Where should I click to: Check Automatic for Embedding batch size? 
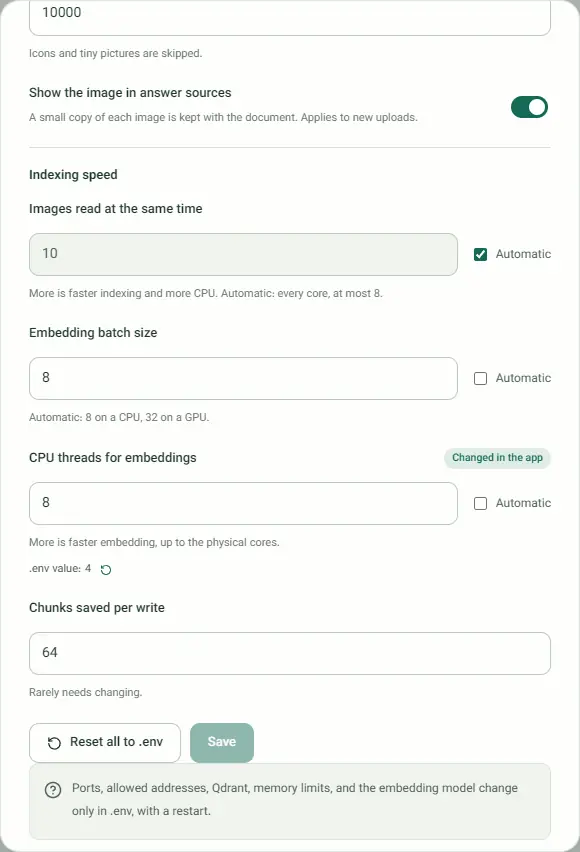coord(480,378)
